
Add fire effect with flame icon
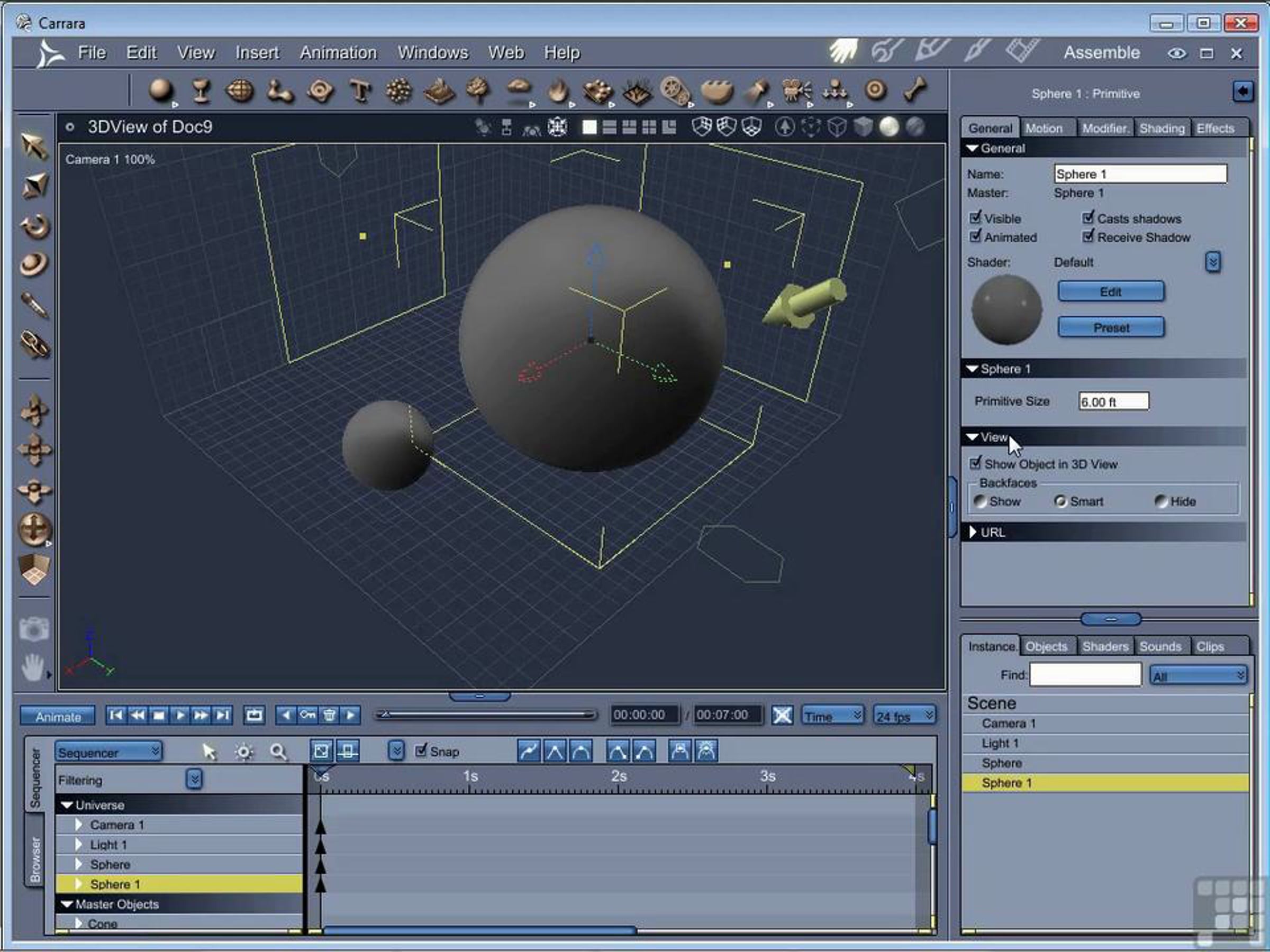558,90
